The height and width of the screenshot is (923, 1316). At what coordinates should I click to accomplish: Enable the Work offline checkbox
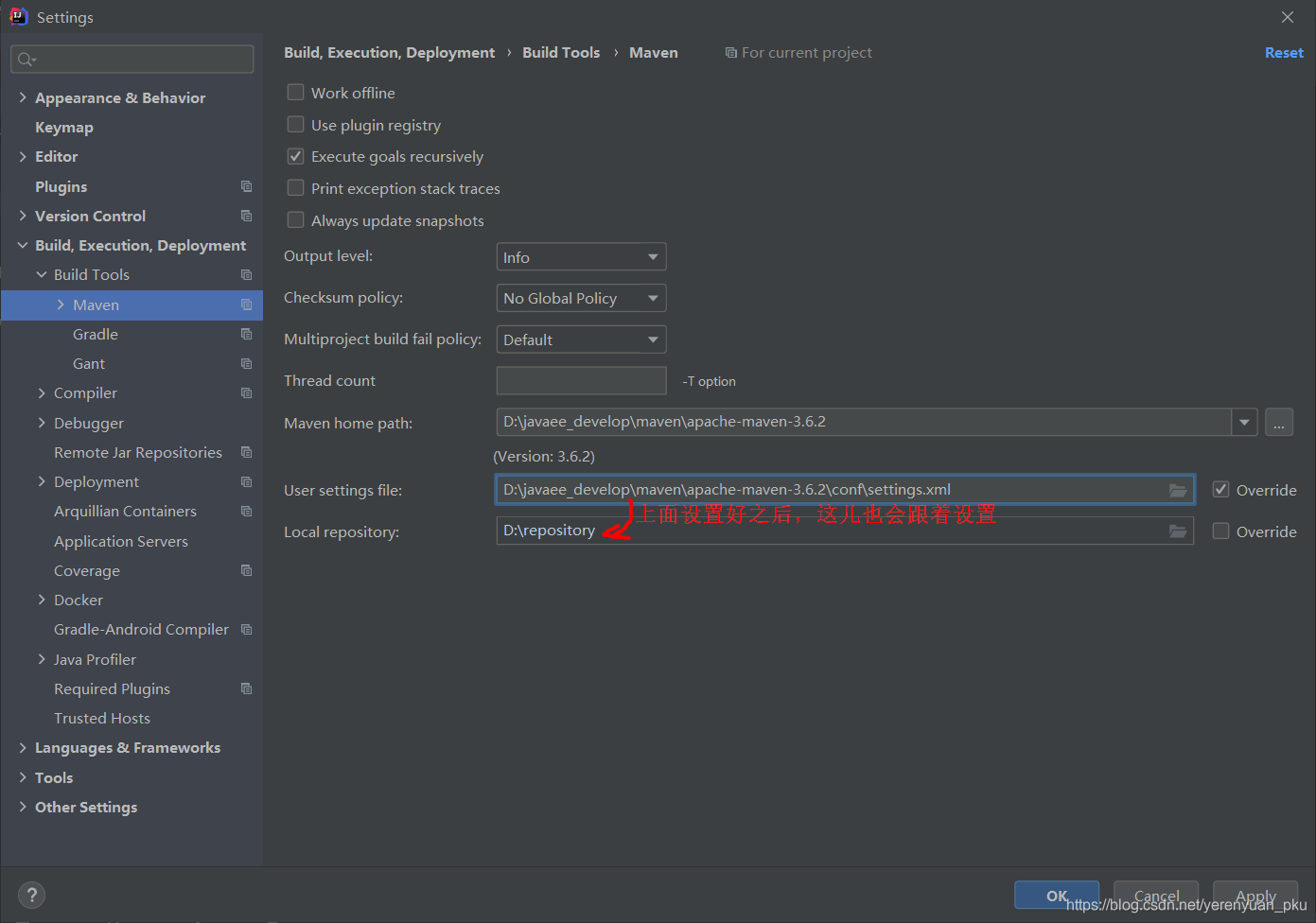(x=296, y=92)
